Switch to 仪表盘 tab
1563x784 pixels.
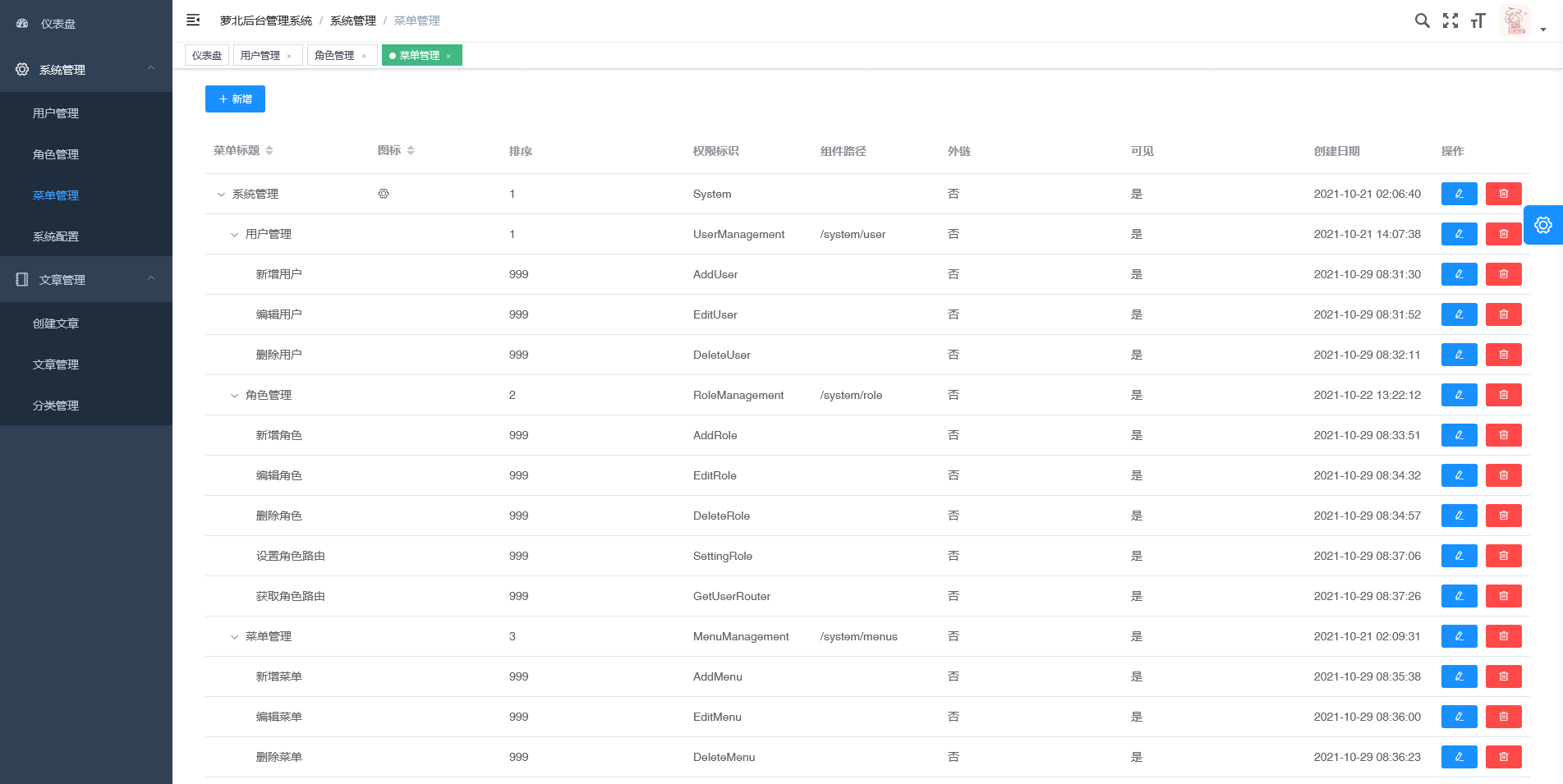pos(207,55)
